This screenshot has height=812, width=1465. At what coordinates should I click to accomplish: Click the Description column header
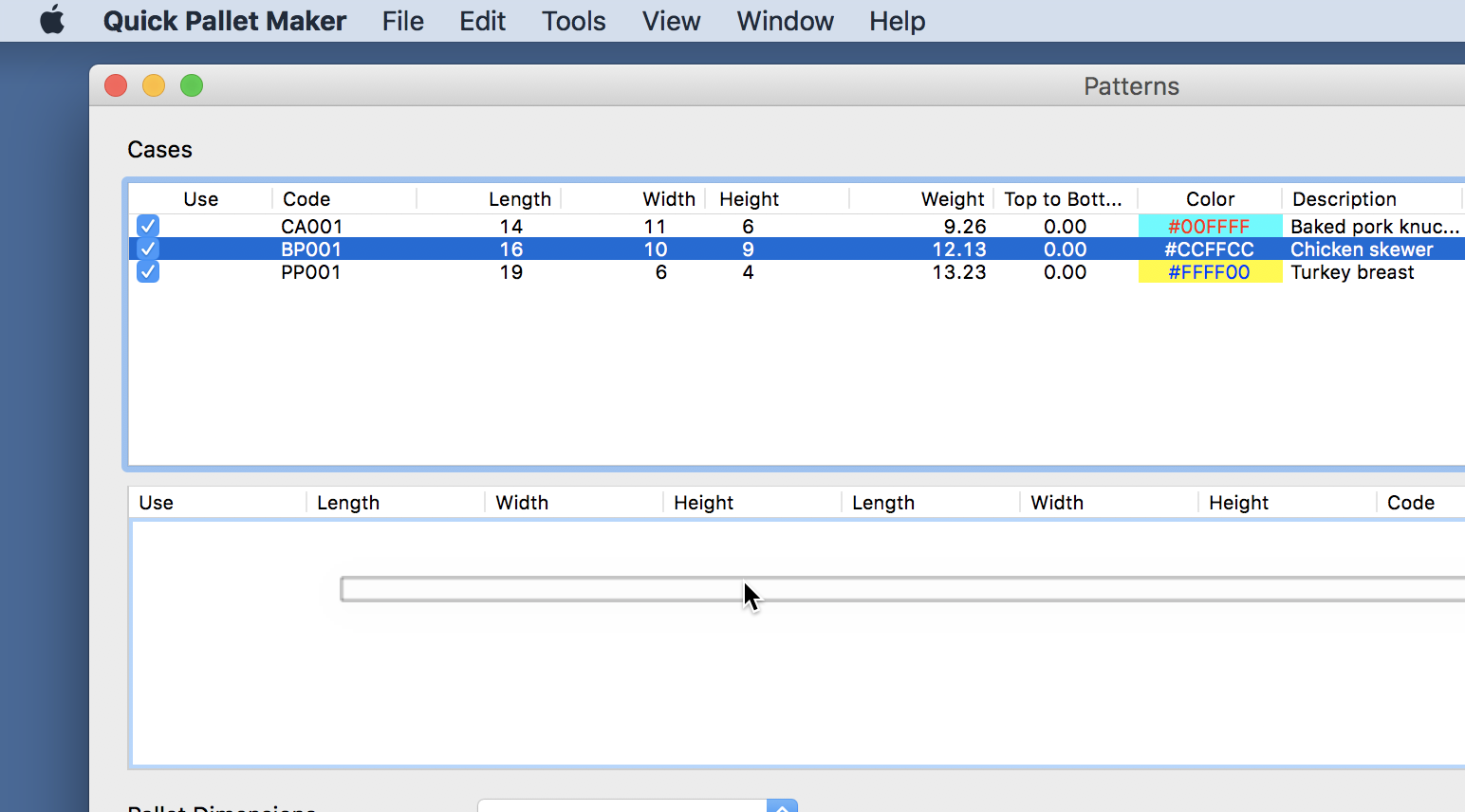click(1344, 199)
